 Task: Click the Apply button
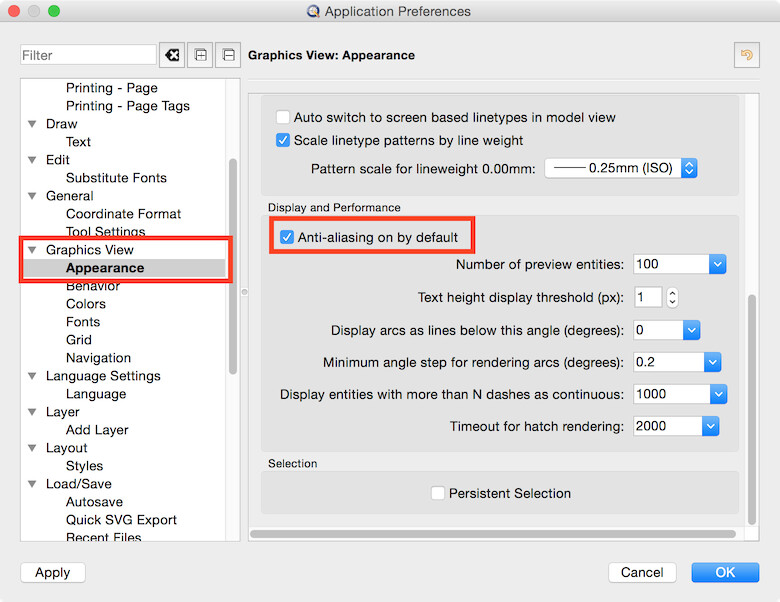pyautogui.click(x=53, y=573)
